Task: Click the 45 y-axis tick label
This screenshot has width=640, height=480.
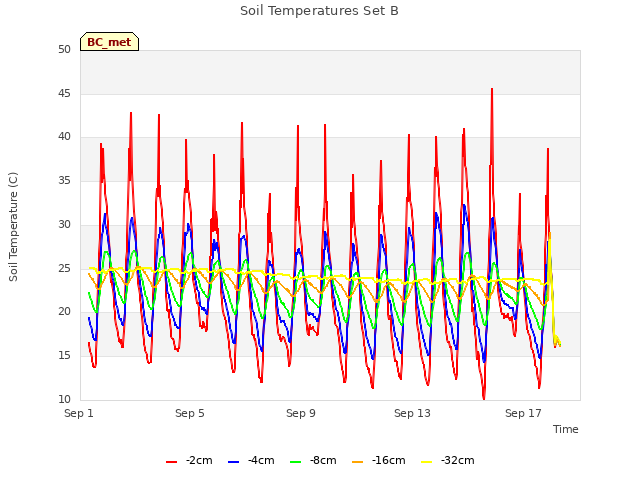Action: coord(64,93)
